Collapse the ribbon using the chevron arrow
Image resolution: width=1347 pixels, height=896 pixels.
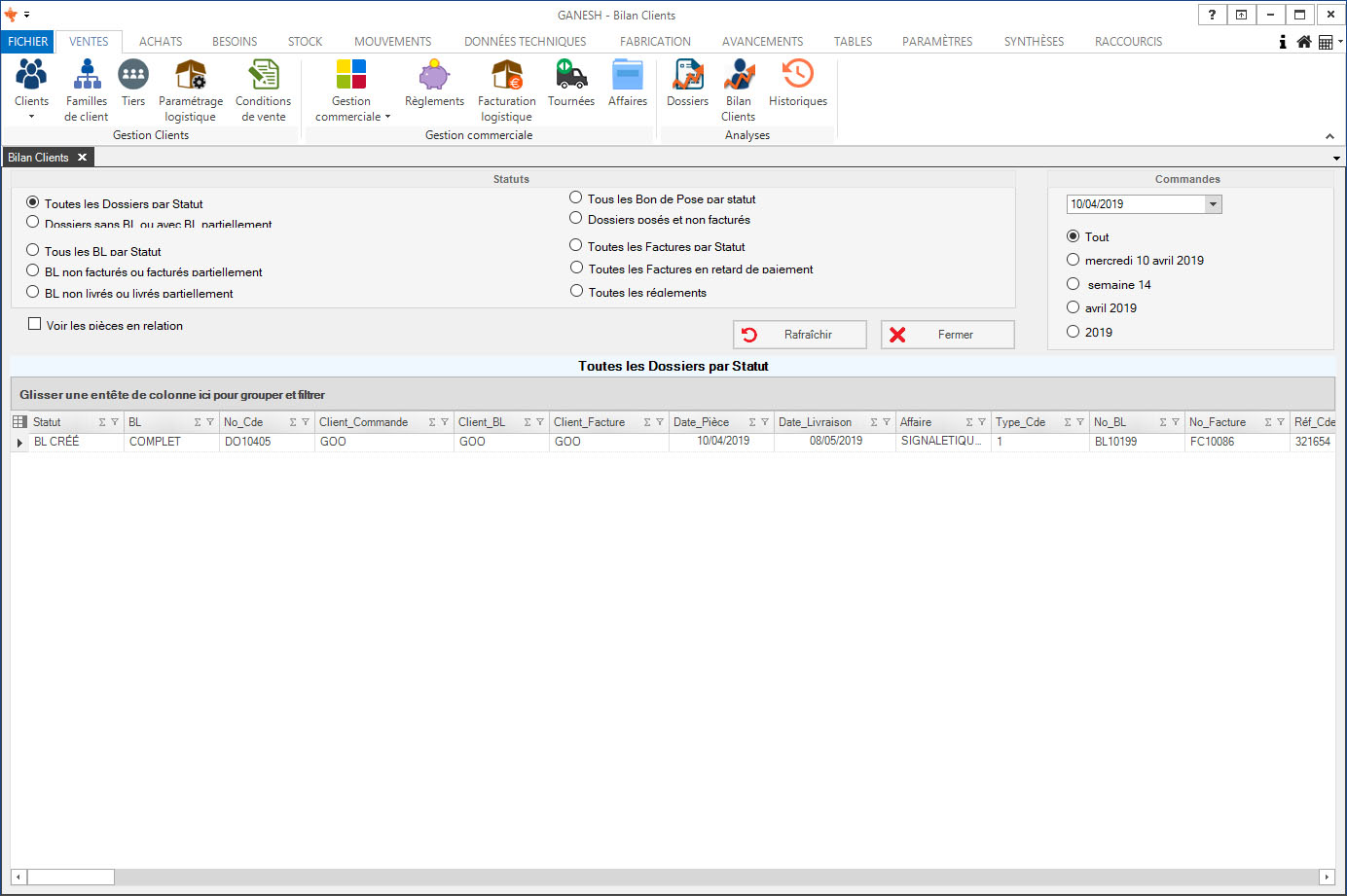(x=1329, y=136)
